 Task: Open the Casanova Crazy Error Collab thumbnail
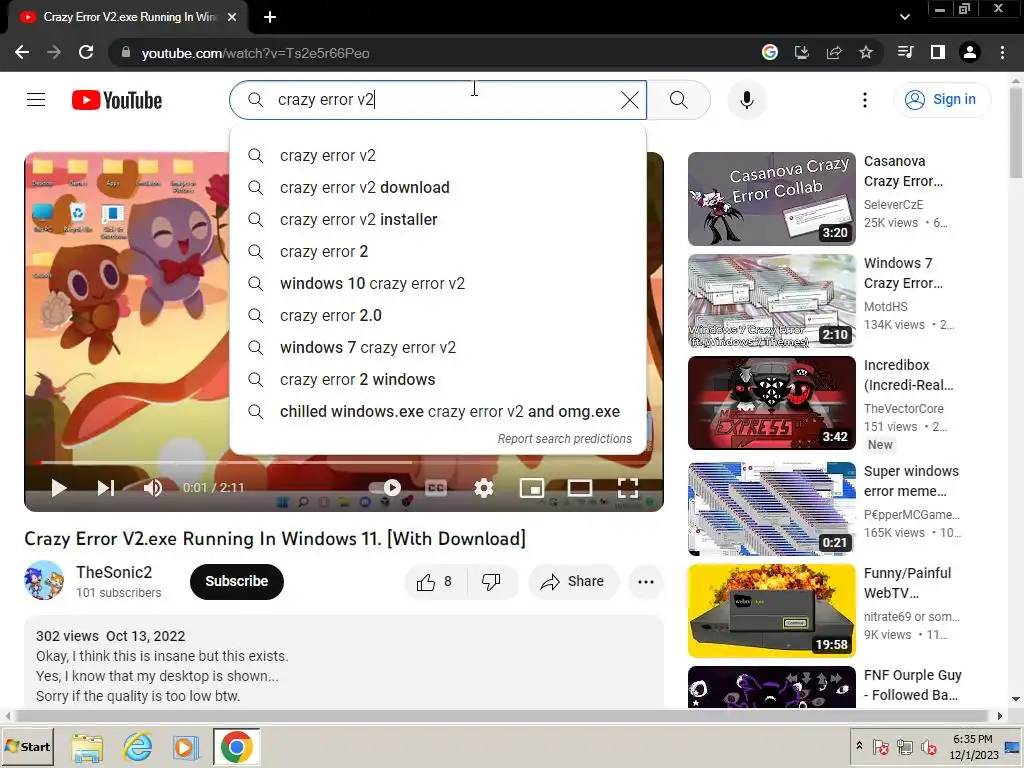771,199
